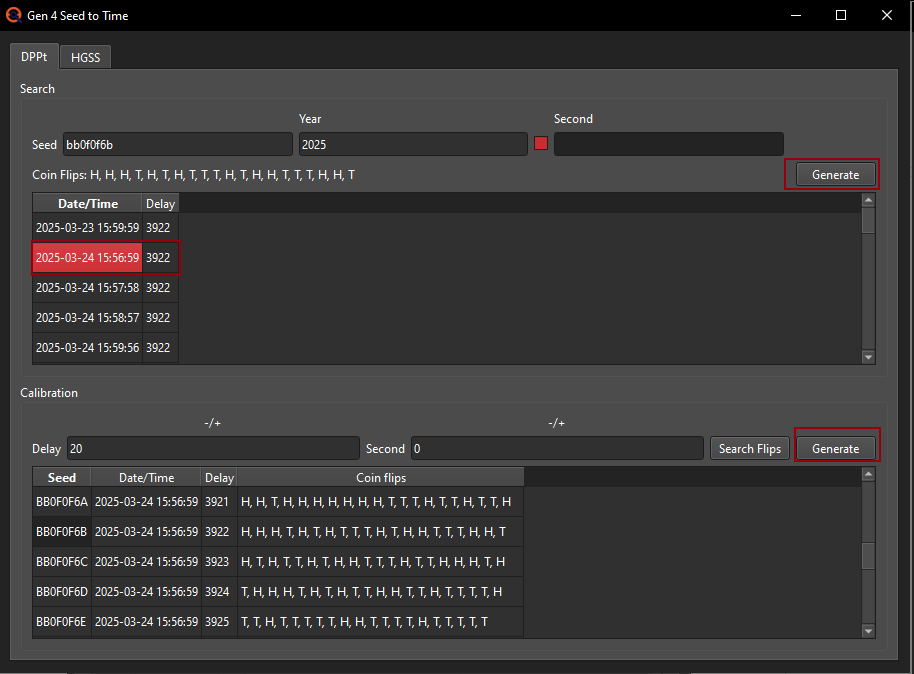
Task: Focus the Year field showing 2025
Action: click(x=413, y=144)
